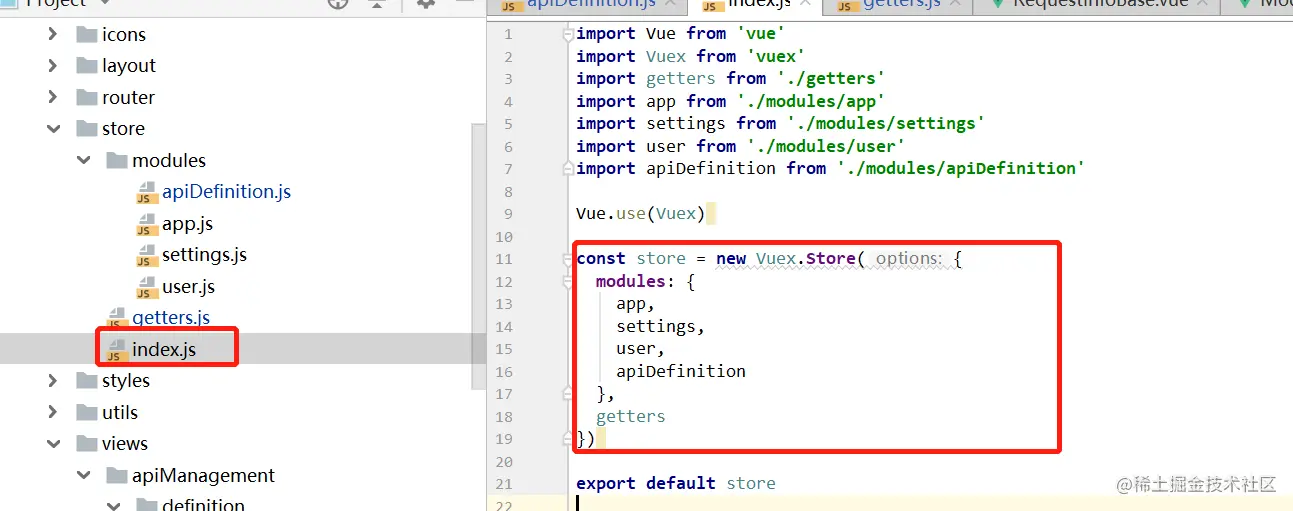Collapse the 'apiManagement' folder chevron
The height and width of the screenshot is (511, 1293).
[83, 476]
